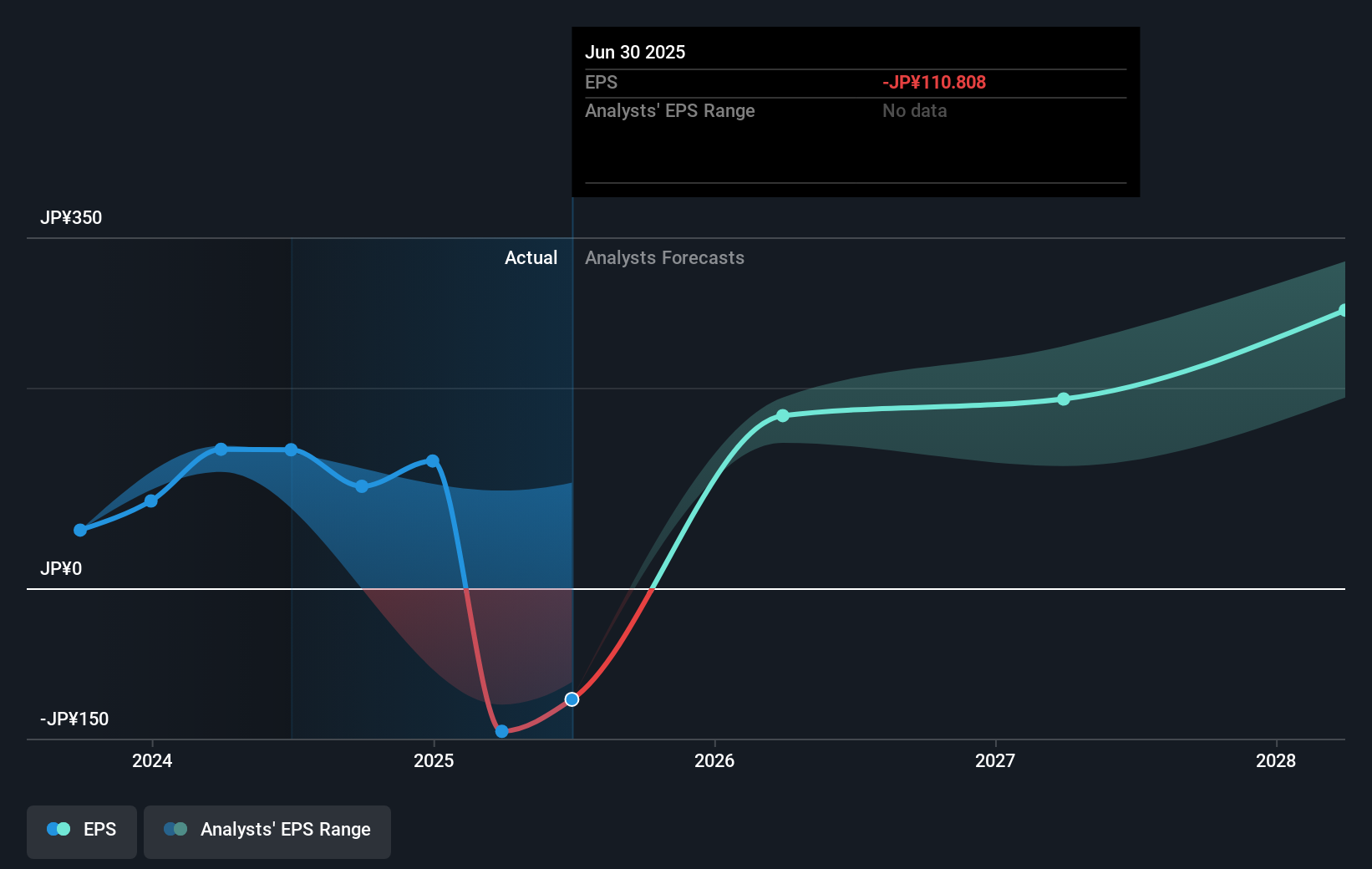Click the EPS dot just before the decline
The width and height of the screenshot is (1372, 869).
[432, 460]
